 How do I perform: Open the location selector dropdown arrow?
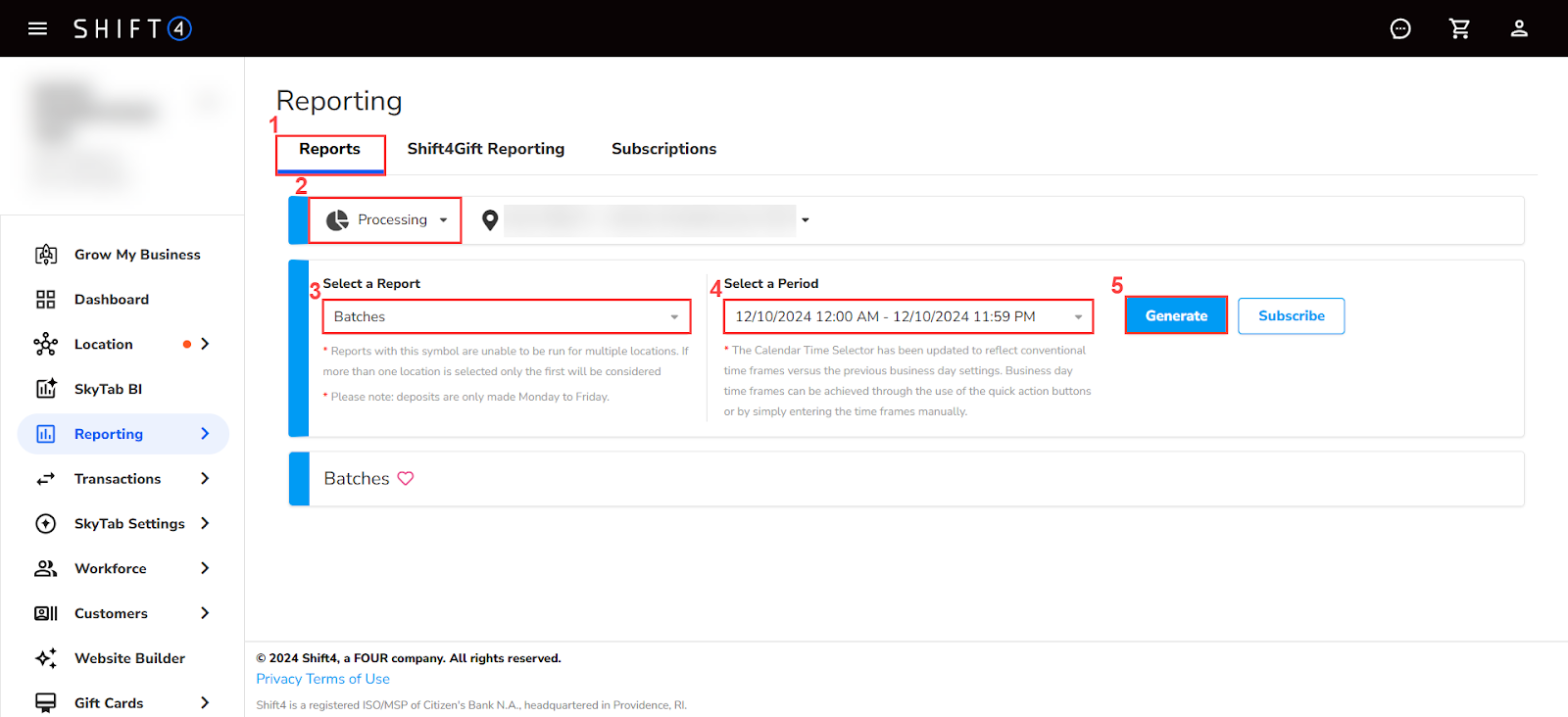(x=806, y=220)
